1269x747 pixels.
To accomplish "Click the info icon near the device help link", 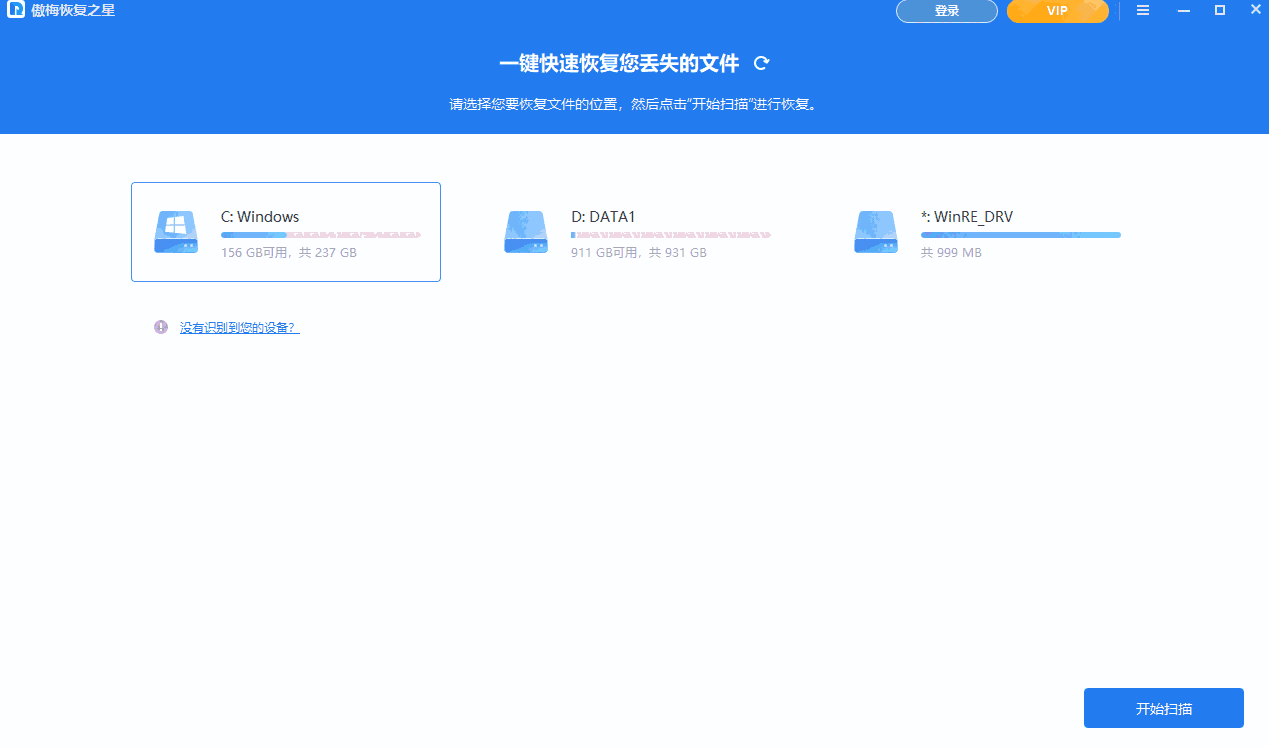I will click(160, 327).
